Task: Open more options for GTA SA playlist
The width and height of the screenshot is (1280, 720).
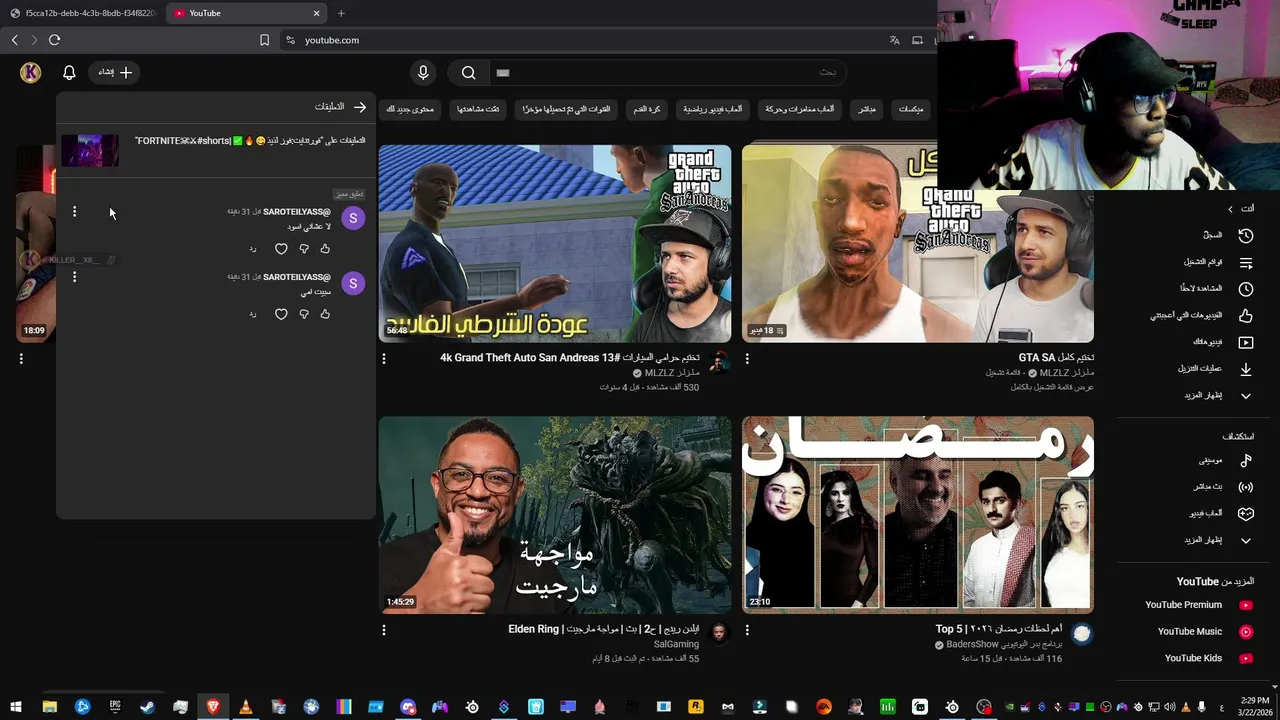Action: (x=747, y=358)
